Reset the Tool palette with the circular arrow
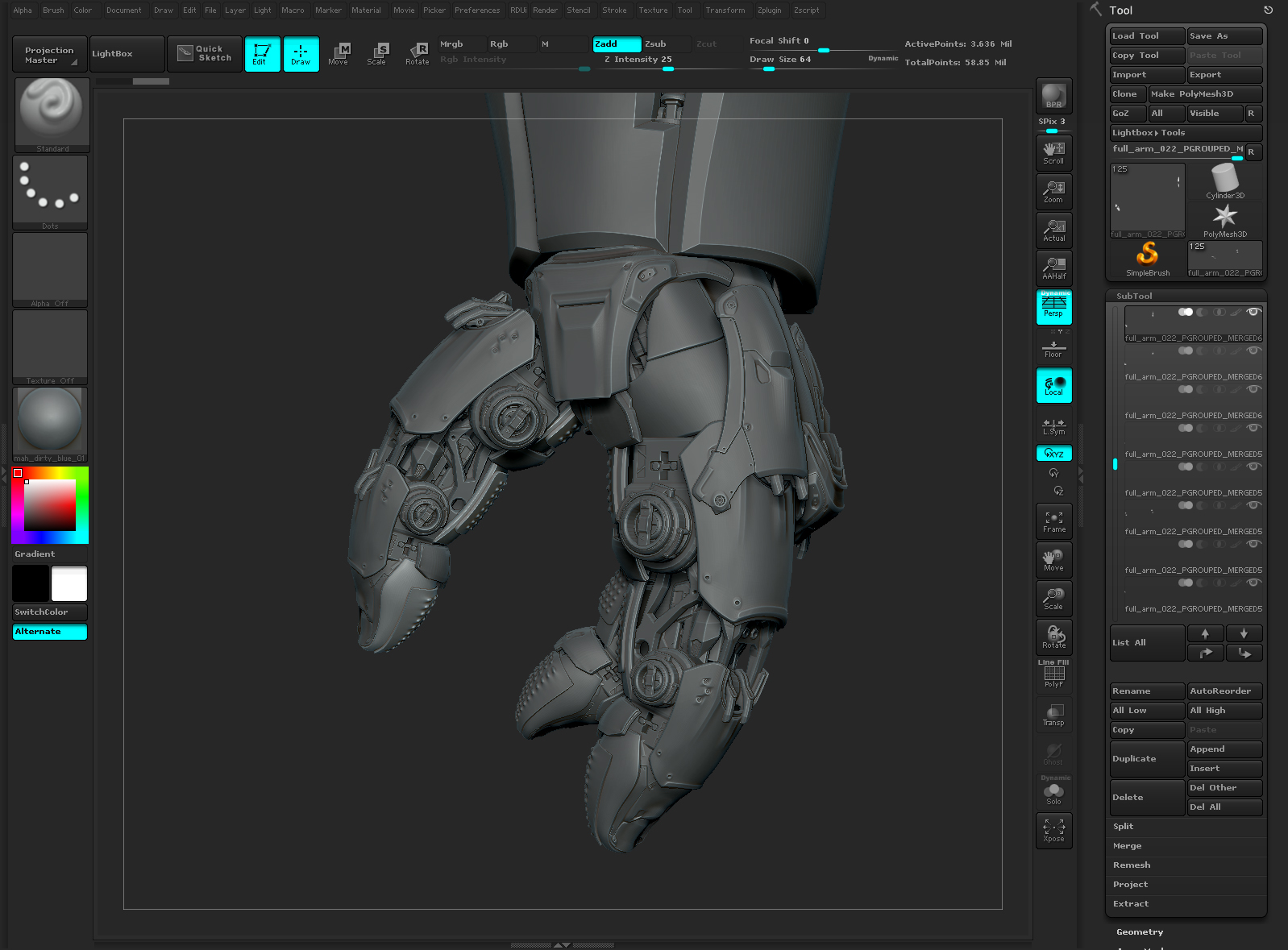The width and height of the screenshot is (1288, 950). pyautogui.click(x=1268, y=10)
